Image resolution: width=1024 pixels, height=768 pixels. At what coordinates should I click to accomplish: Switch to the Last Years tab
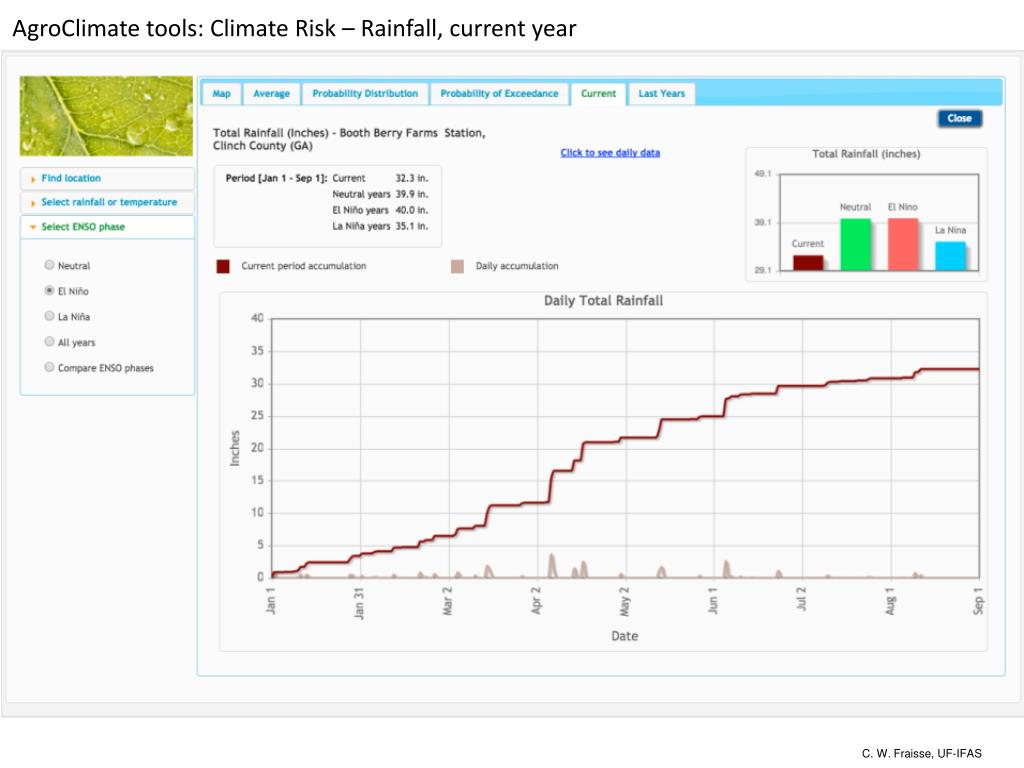point(662,93)
